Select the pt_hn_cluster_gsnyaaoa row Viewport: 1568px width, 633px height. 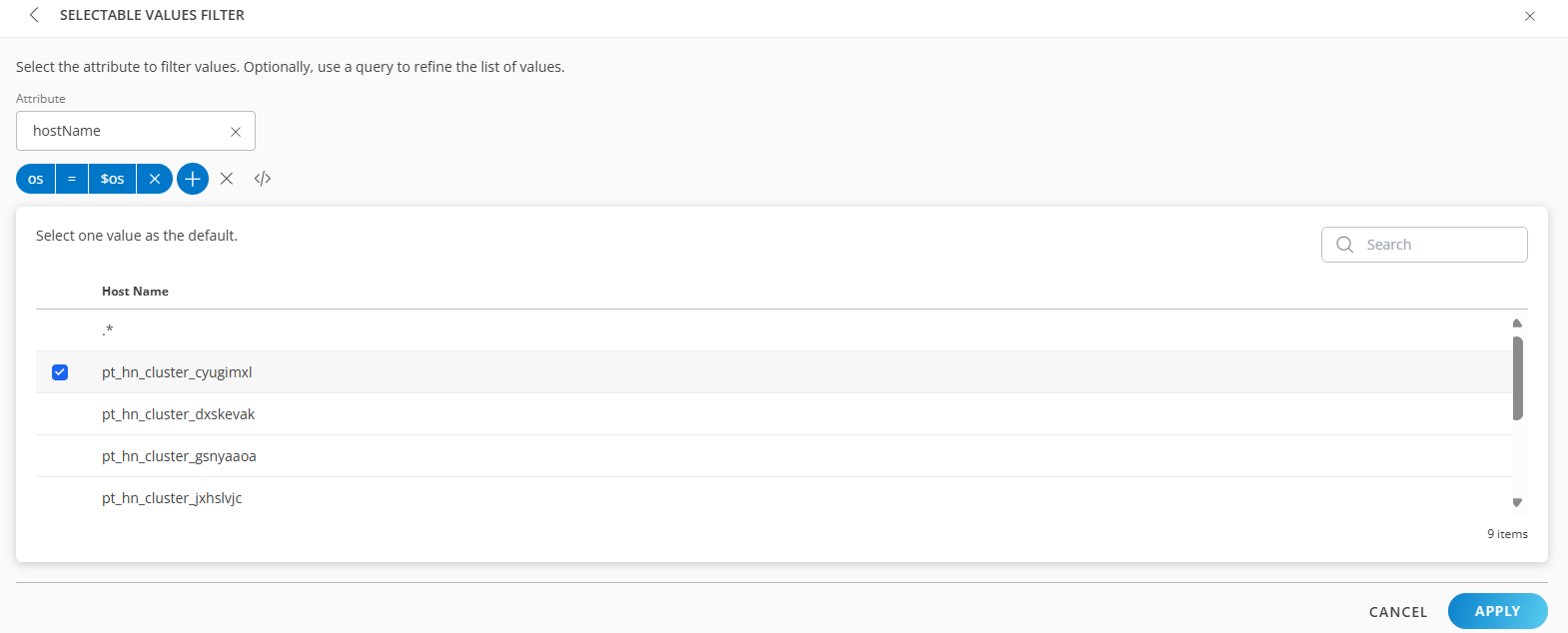[x=178, y=455]
